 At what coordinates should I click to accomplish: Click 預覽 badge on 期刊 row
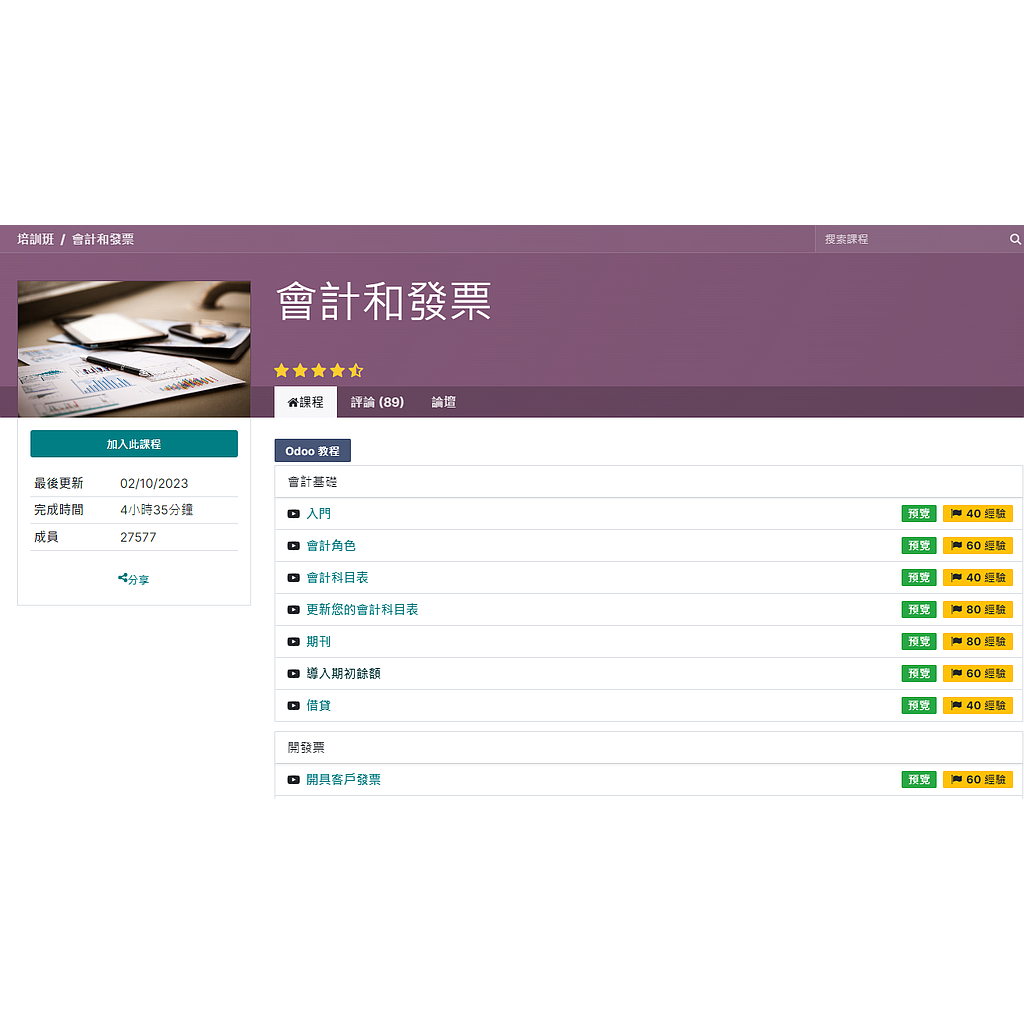(x=919, y=642)
